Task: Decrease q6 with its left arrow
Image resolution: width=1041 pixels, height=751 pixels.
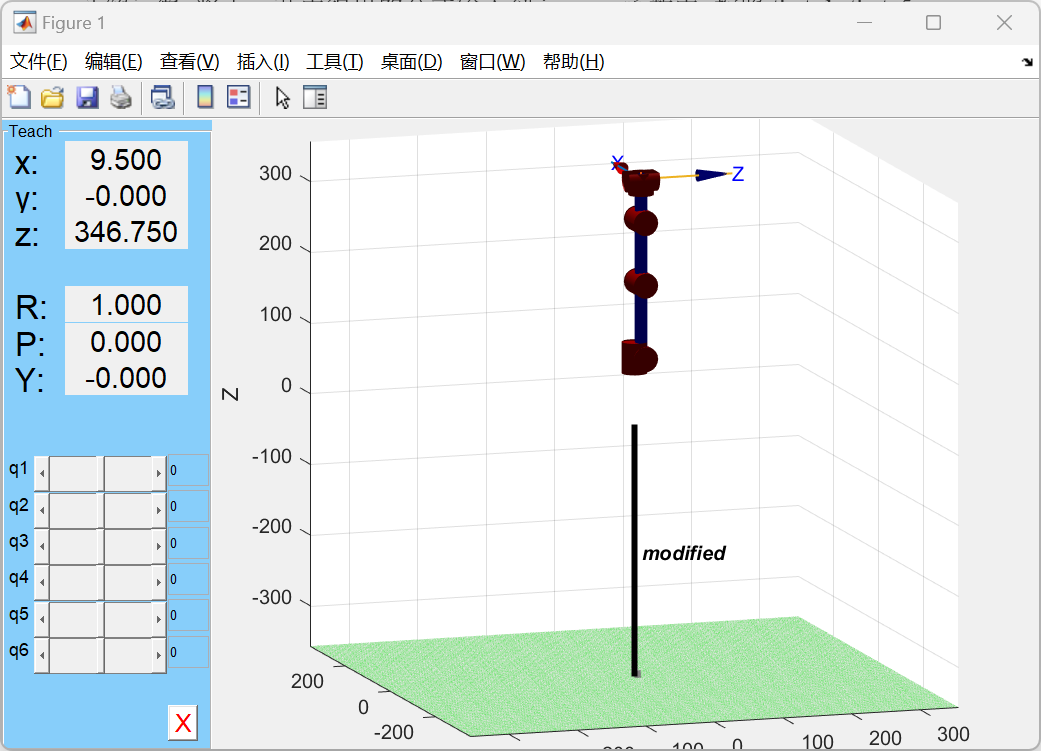Action: pyautogui.click(x=42, y=655)
